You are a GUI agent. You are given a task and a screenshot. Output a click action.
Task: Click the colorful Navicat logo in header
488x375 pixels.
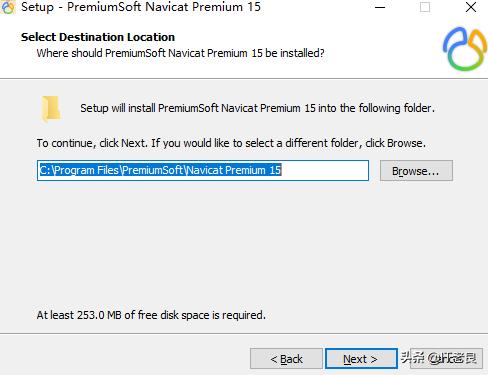[x=465, y=49]
